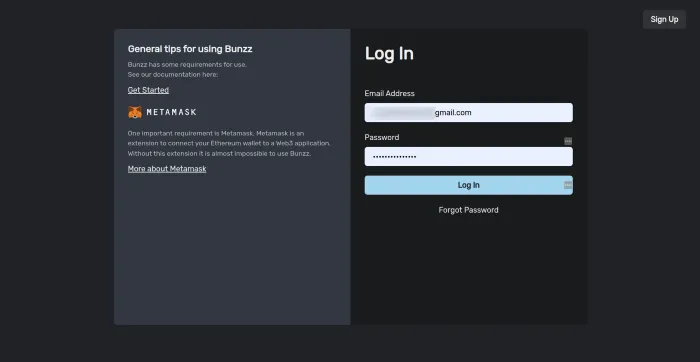Open the More about Metamask link
The height and width of the screenshot is (362, 700).
167,169
